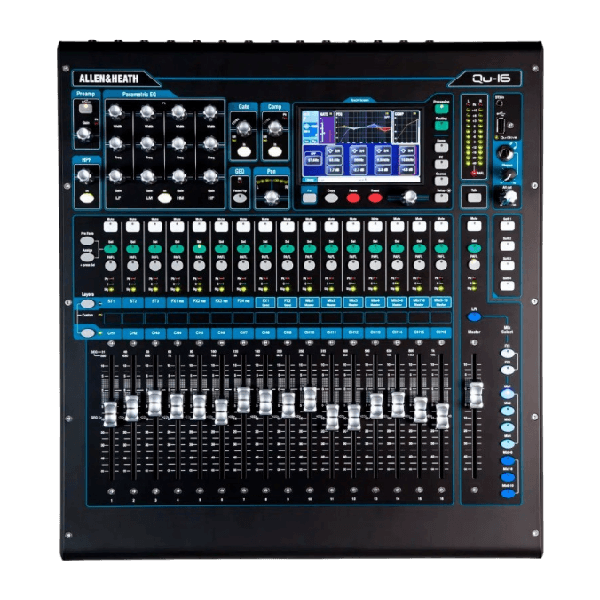Activate the Pre Fade button

click(87, 241)
